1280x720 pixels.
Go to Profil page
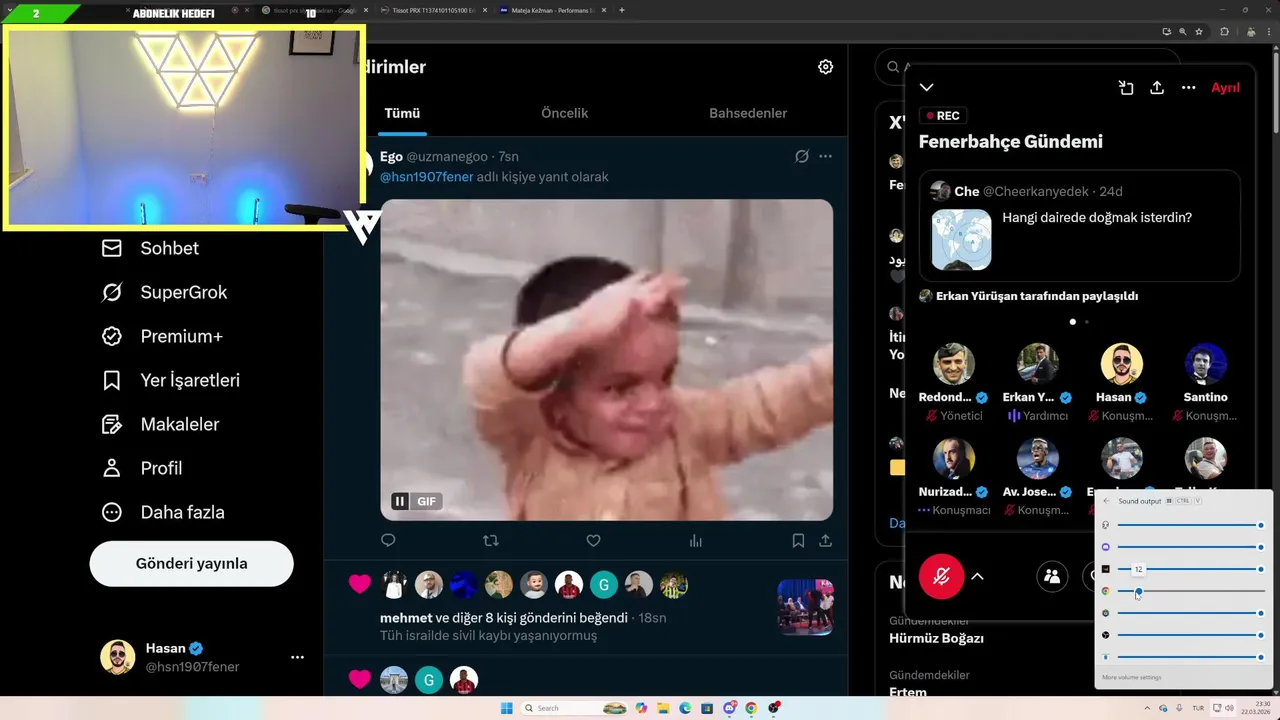[x=142, y=468]
